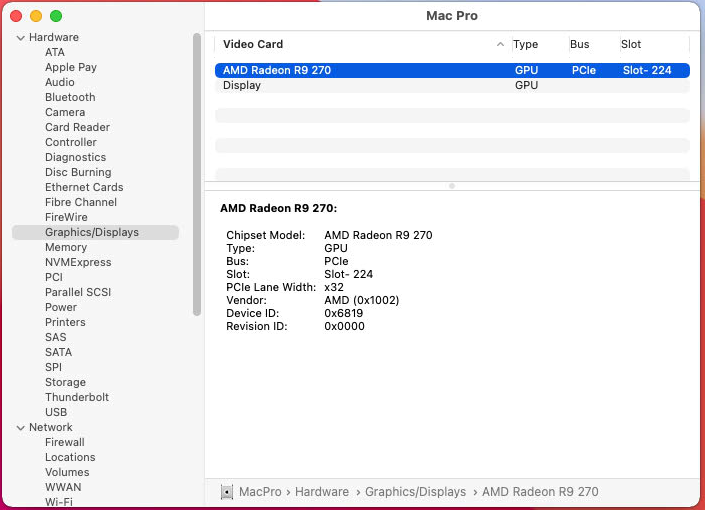Viewport: 705px width, 510px height.
Task: Click the Revision ID value 0x0000
Action: click(344, 327)
